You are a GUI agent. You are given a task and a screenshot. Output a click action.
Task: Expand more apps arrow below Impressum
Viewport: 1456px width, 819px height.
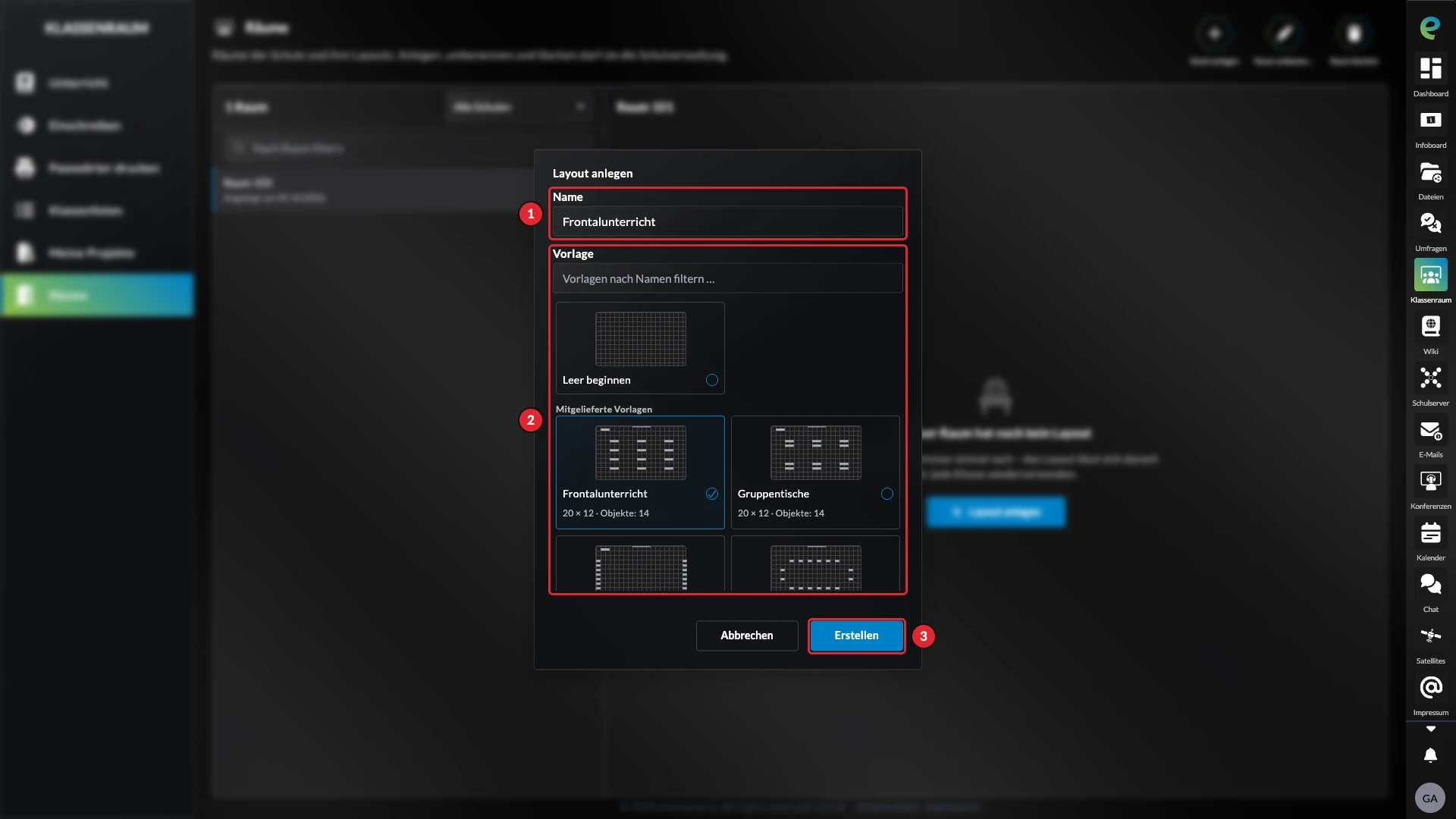point(1430,729)
